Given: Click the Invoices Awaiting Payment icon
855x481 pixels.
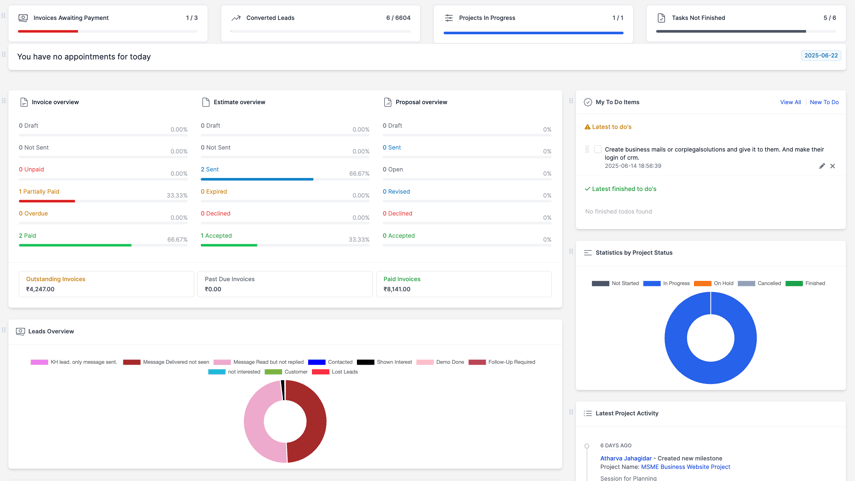Looking at the screenshot, I should pos(23,18).
